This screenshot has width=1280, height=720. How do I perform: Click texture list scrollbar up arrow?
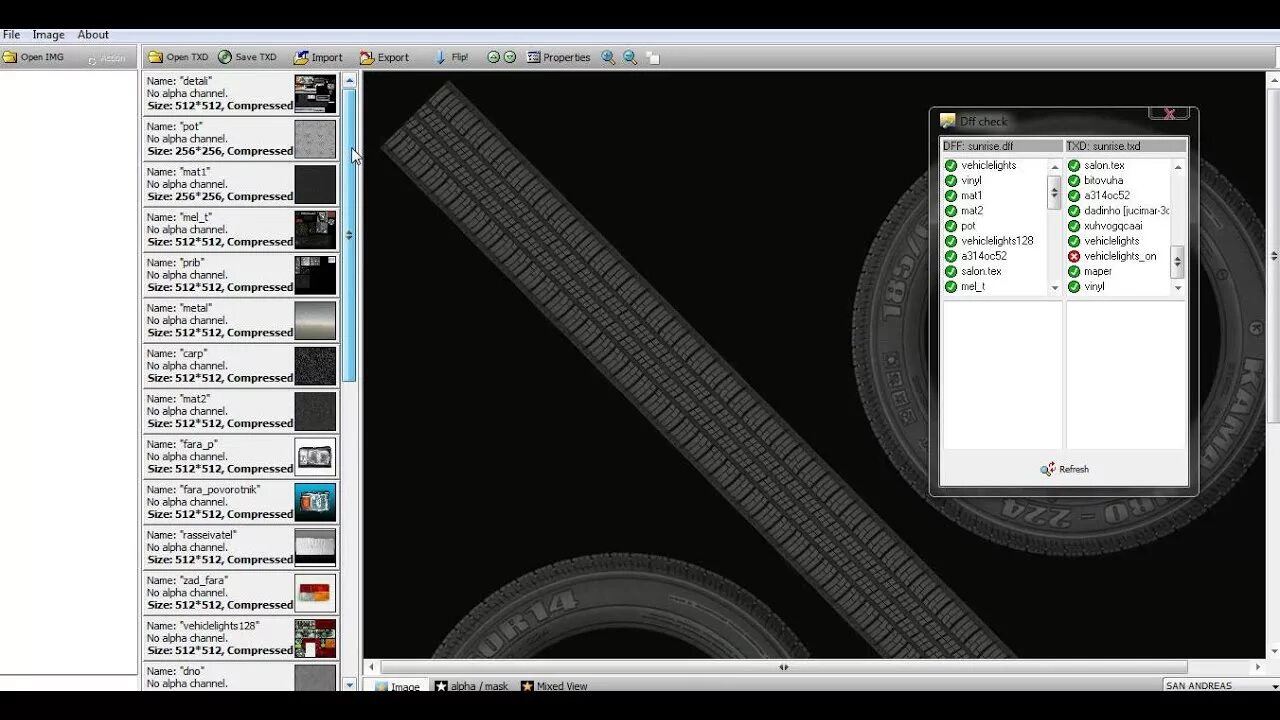[x=349, y=79]
